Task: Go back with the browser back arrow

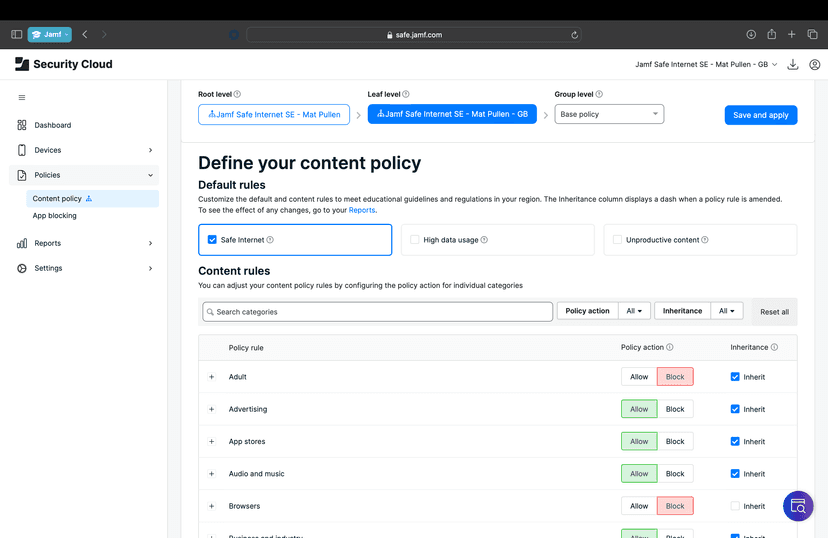Action: tap(85, 34)
